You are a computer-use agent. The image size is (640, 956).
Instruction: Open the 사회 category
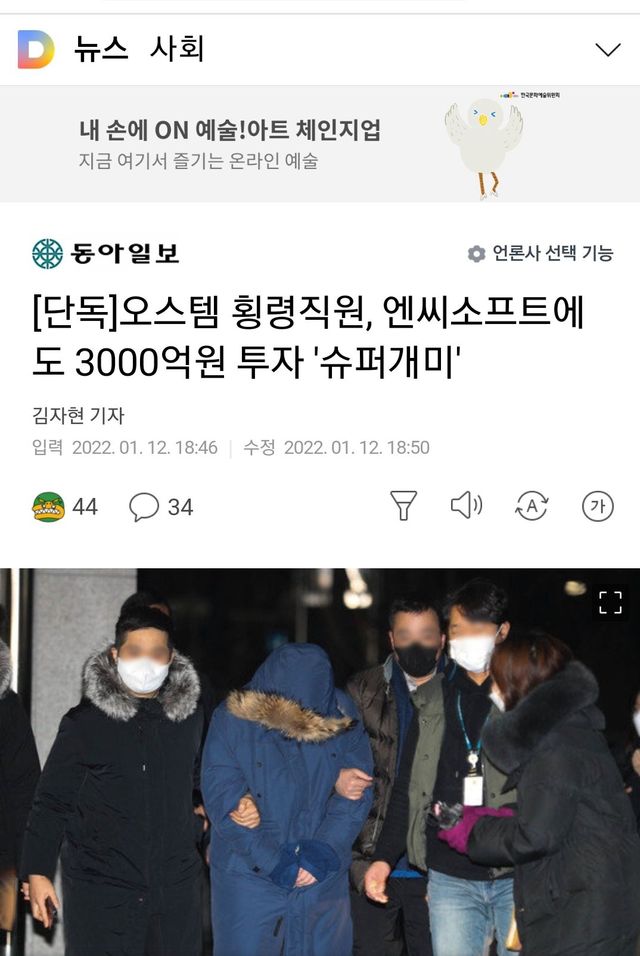pyautogui.click(x=177, y=48)
